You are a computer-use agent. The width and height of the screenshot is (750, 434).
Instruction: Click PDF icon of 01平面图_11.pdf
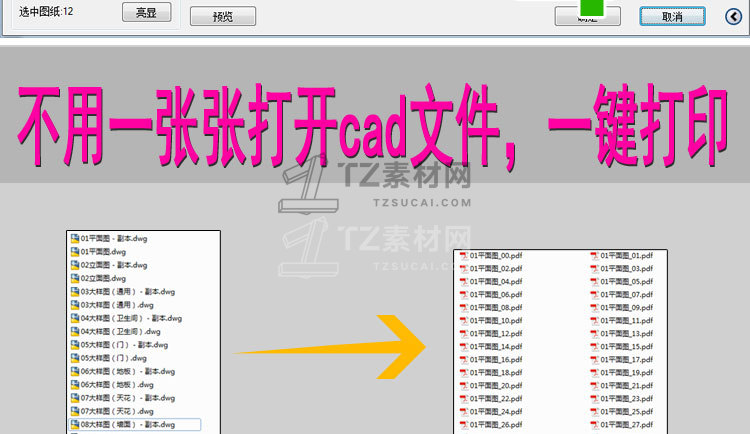tap(594, 321)
